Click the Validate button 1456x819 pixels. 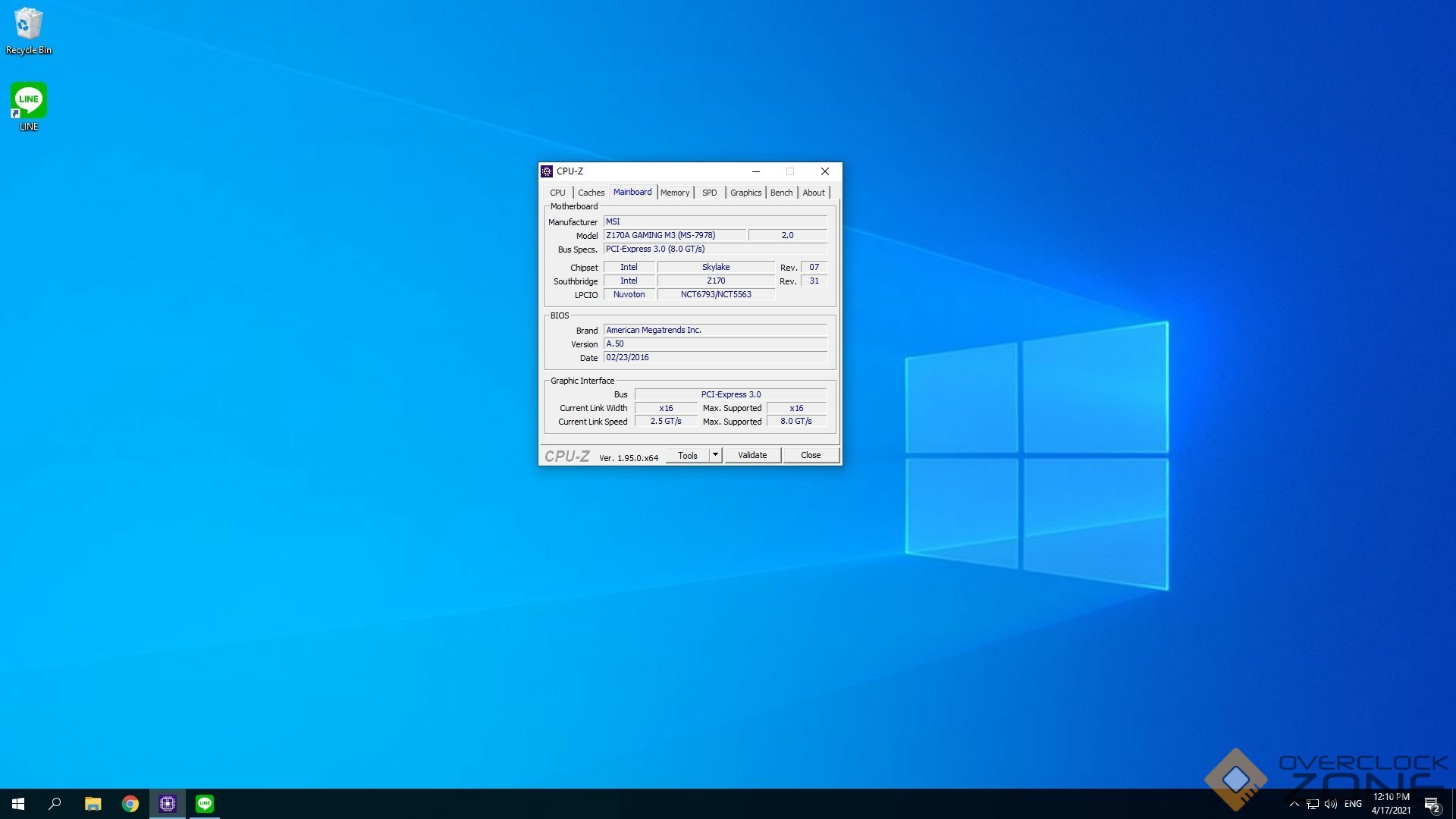752,455
